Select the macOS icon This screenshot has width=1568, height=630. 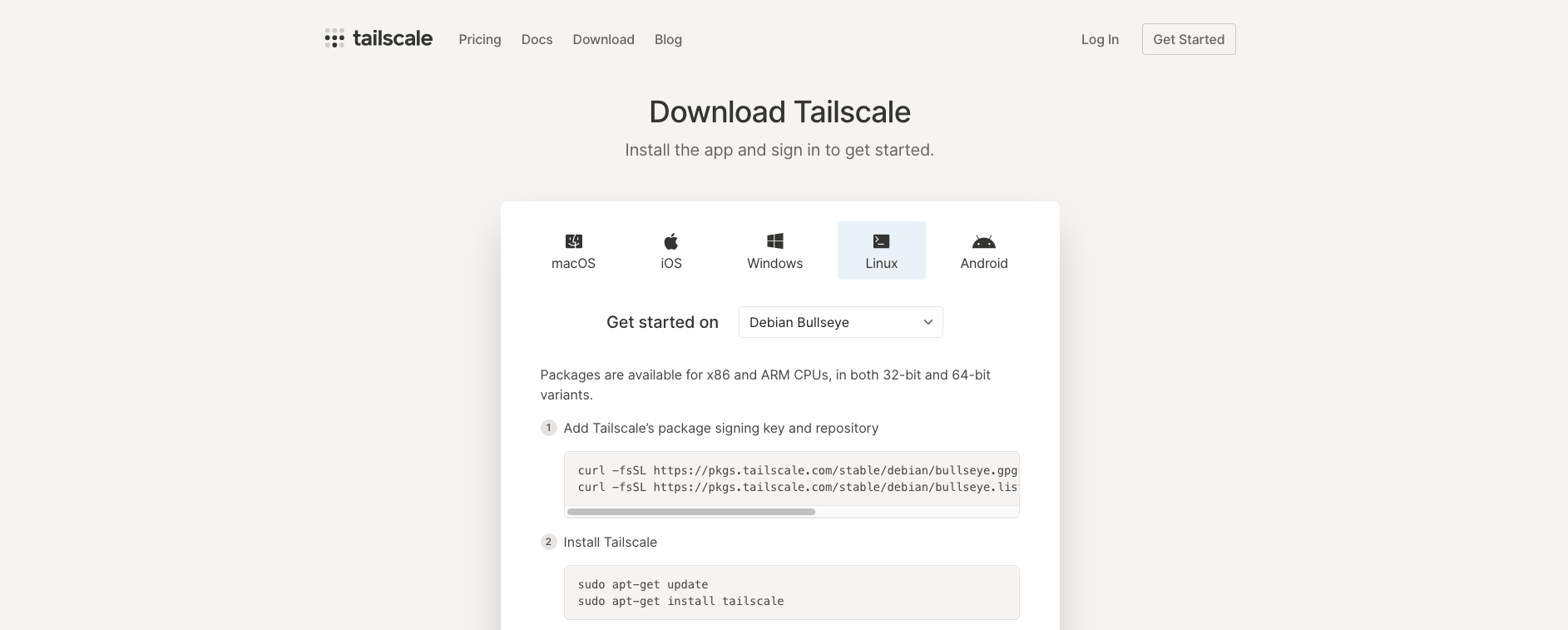click(x=574, y=241)
